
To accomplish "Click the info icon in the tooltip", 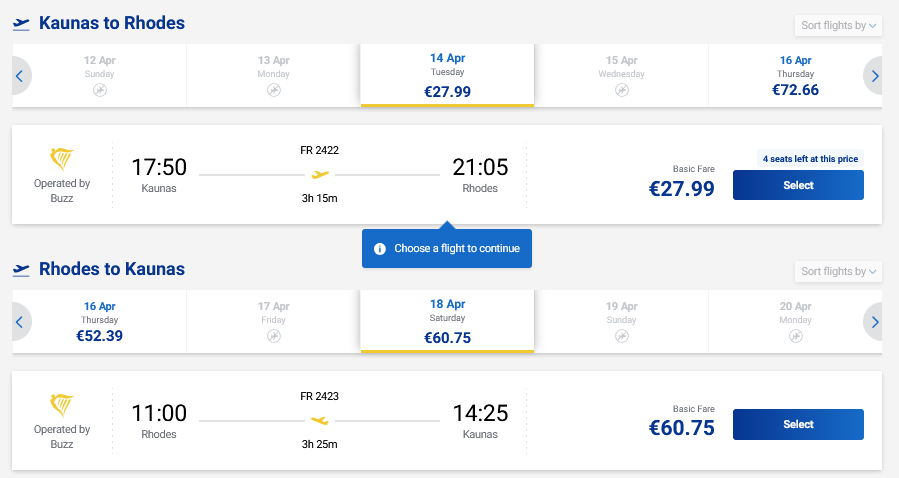I will [380, 249].
